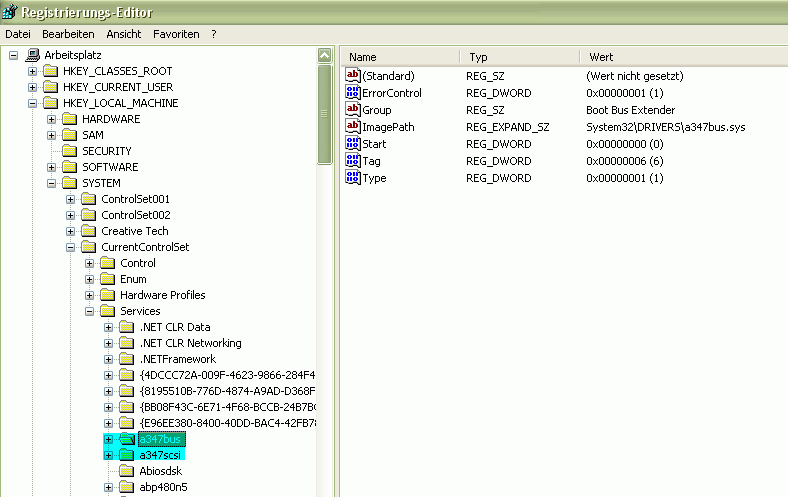
Task: Sort values by the Typ column
Action: click(520, 57)
